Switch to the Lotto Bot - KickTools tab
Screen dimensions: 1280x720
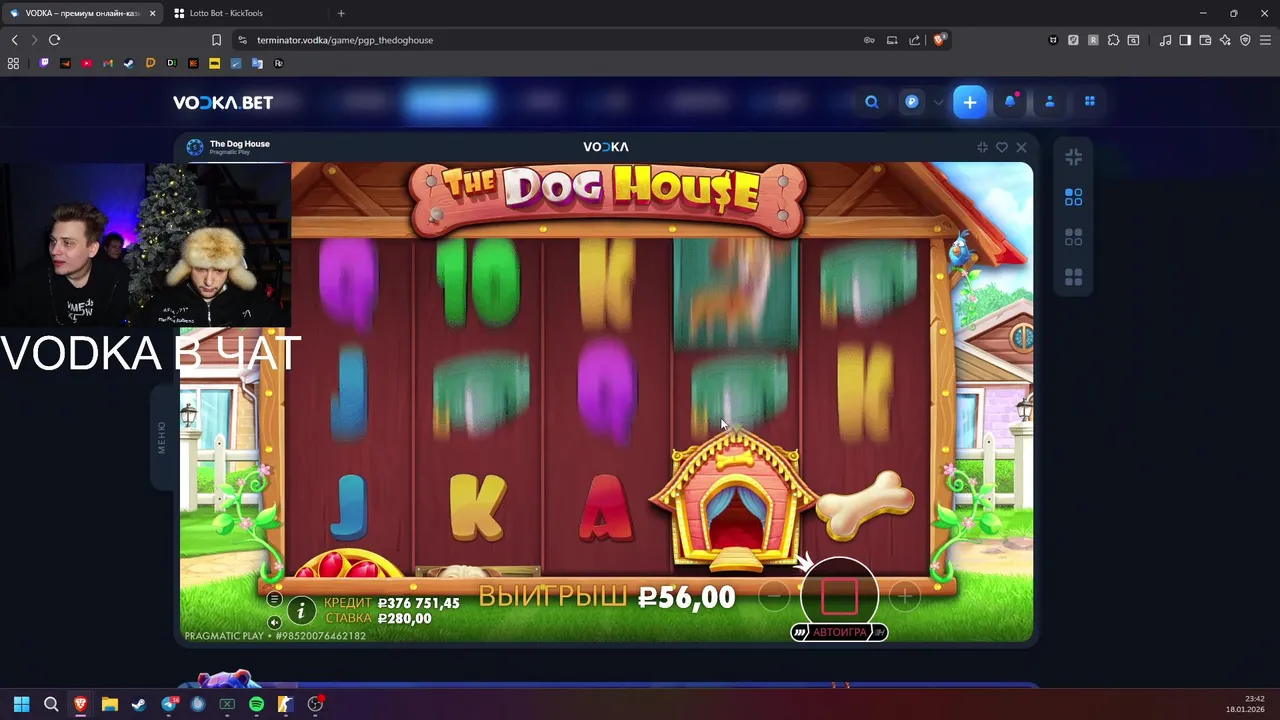pos(226,13)
